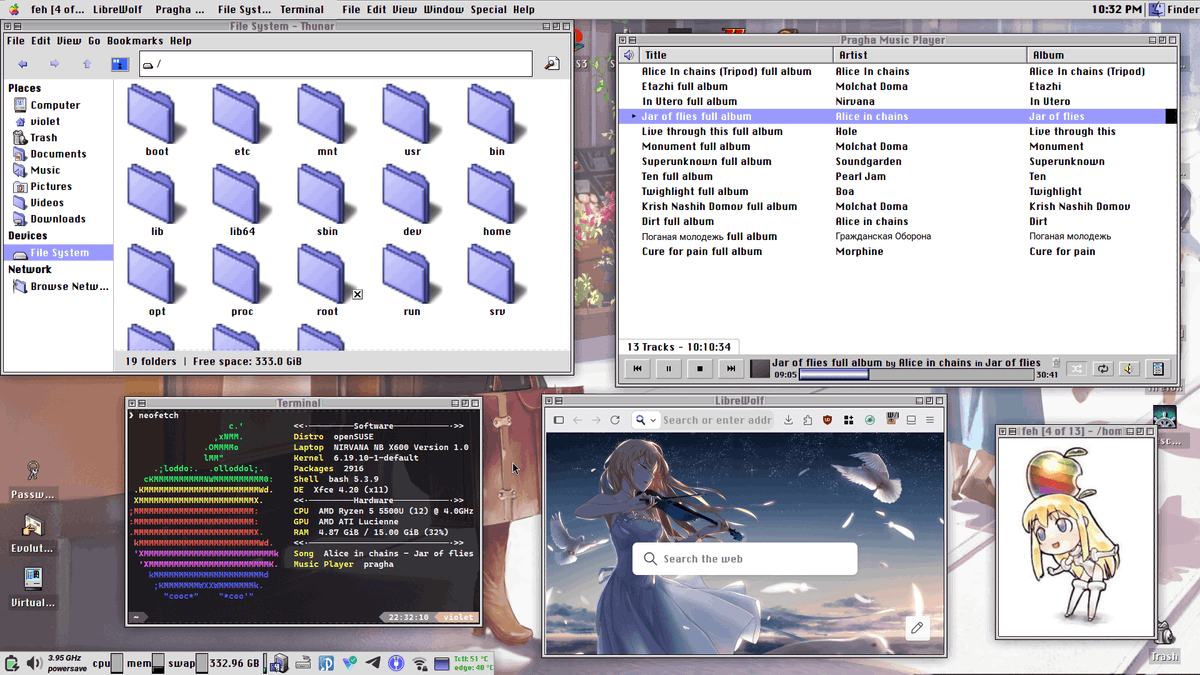The image size is (1200, 675).
Task: Click the uBlock Origin shield icon
Action: click(827, 420)
